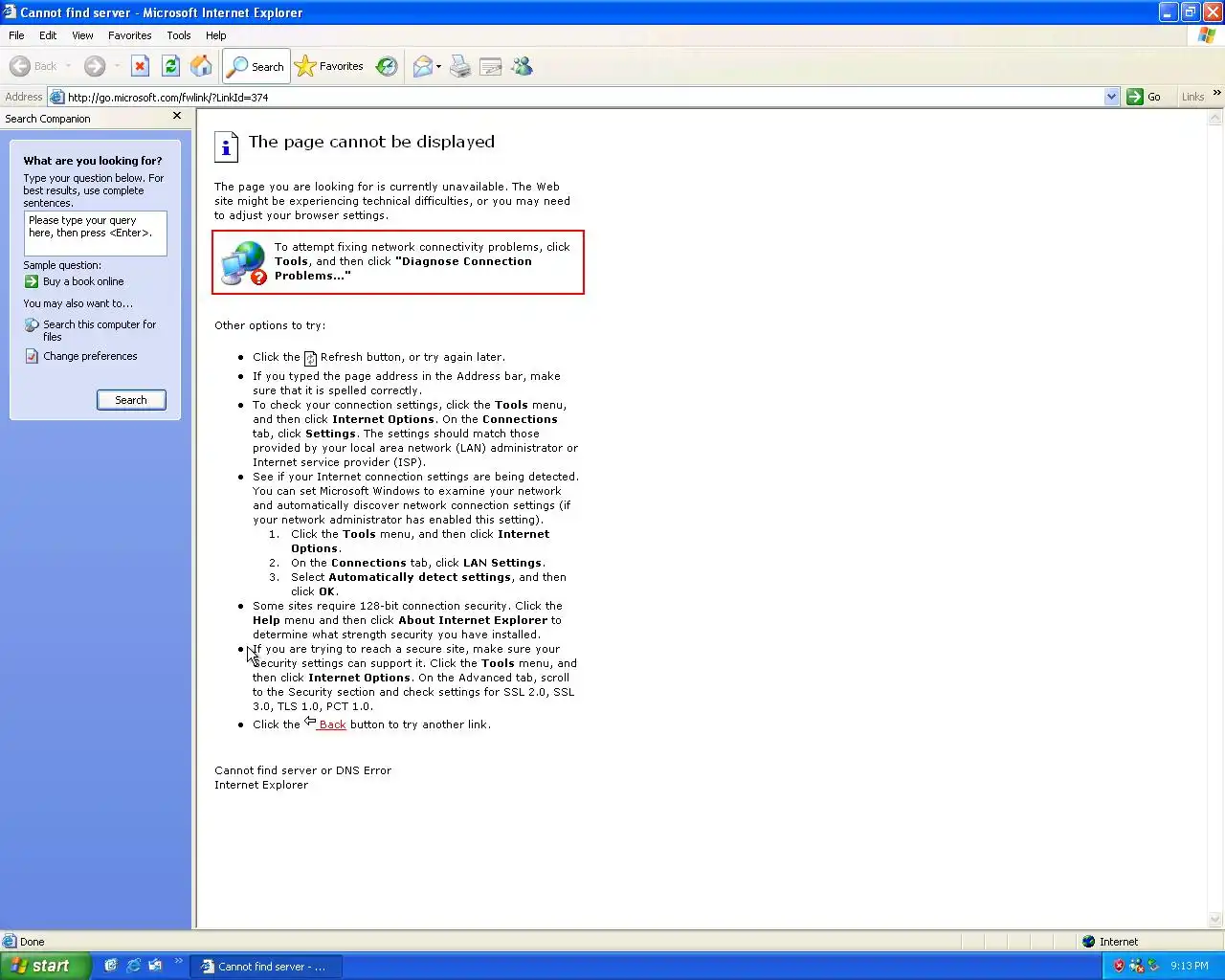Screen dimensions: 1225x980
Task: Click the 'Cannot find server' taskbar button
Action: pos(266,967)
